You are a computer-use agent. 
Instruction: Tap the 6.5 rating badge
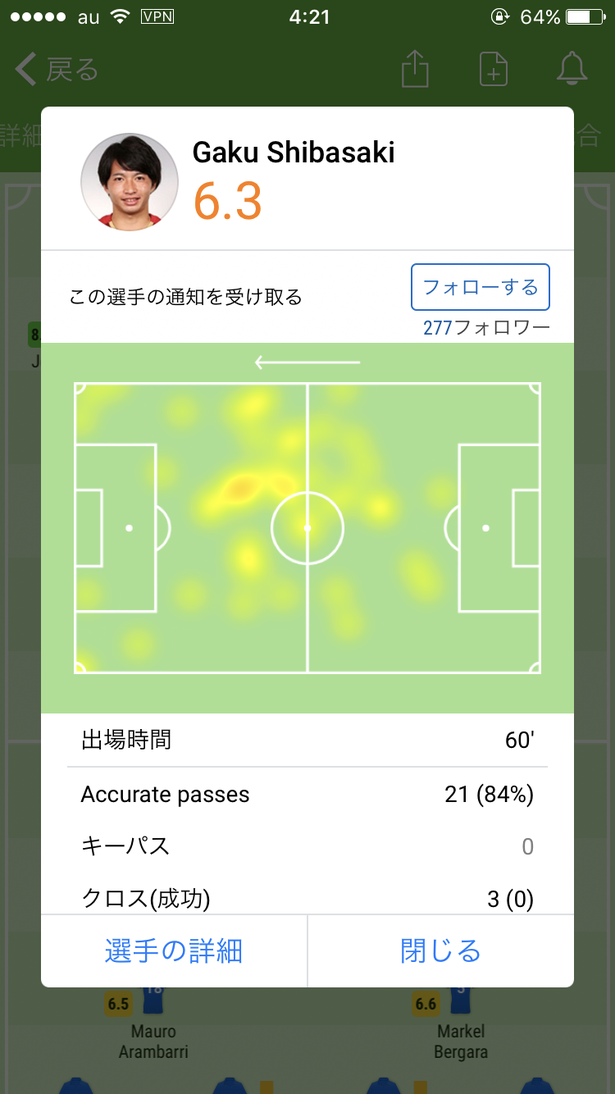[x=119, y=1004]
